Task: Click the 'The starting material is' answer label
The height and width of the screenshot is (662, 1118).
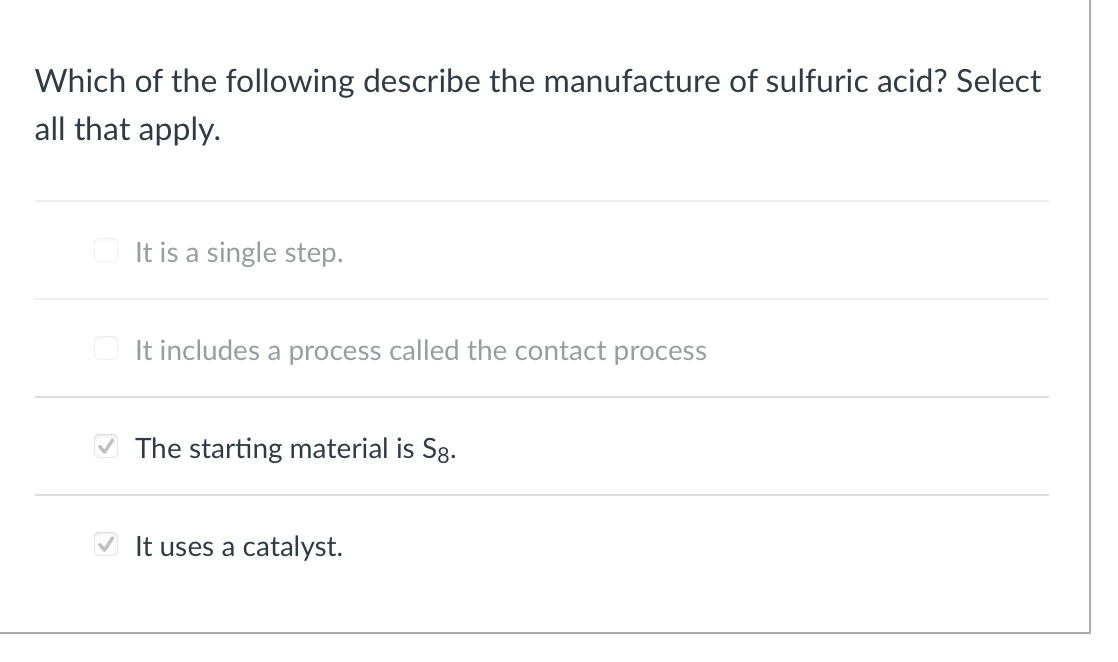Action: click(x=275, y=449)
